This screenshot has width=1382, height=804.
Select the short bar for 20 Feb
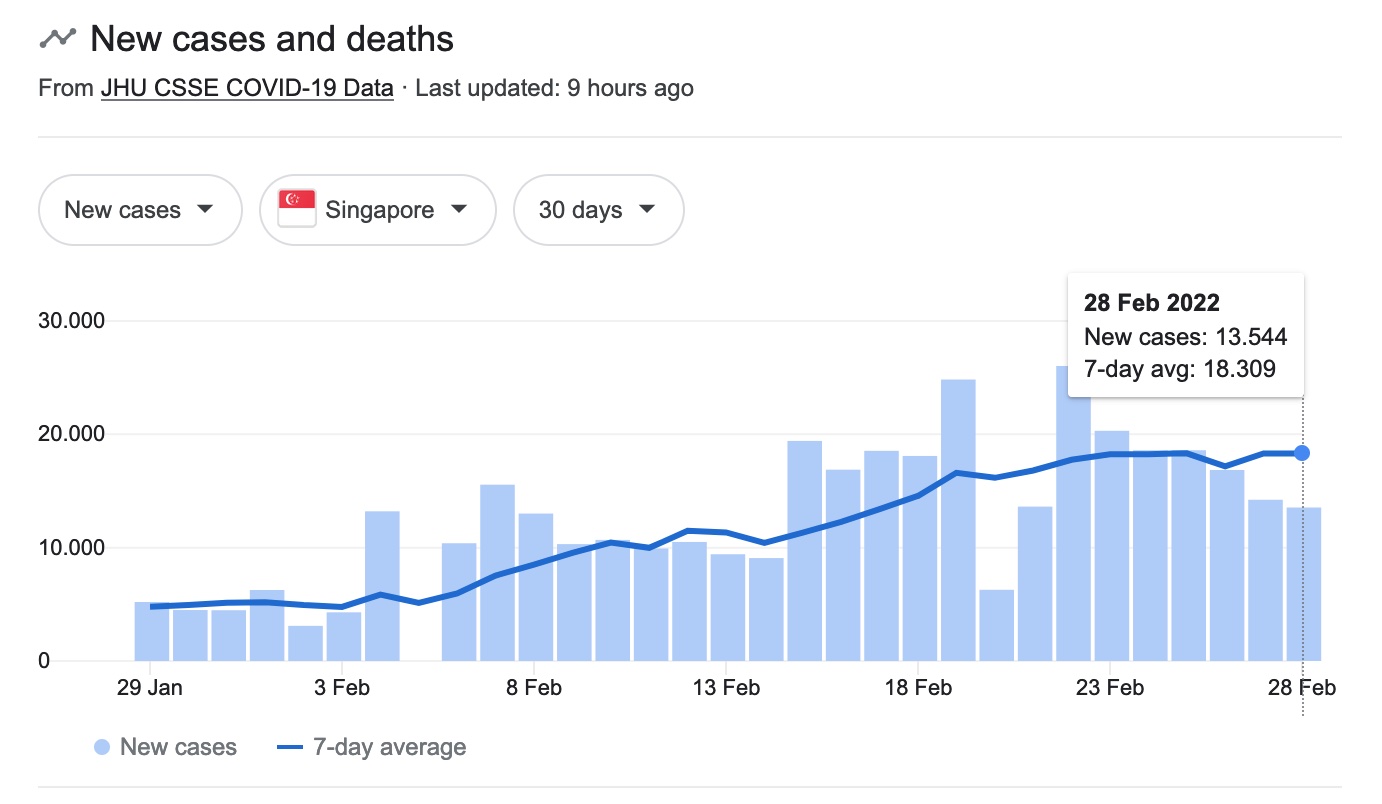coord(996,625)
